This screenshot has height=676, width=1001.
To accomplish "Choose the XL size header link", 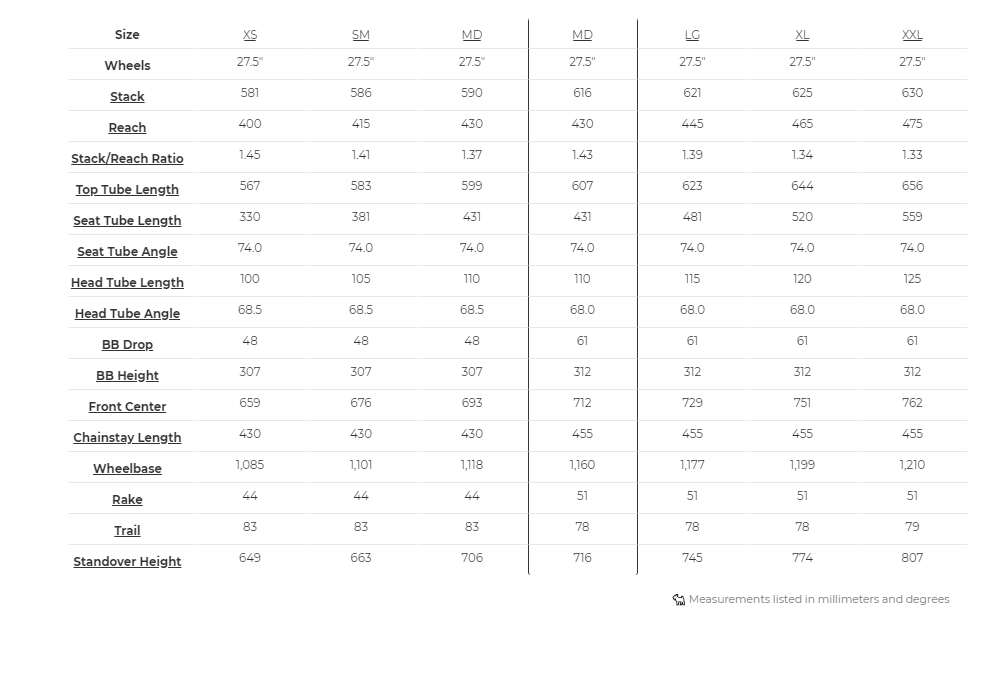I will [802, 35].
